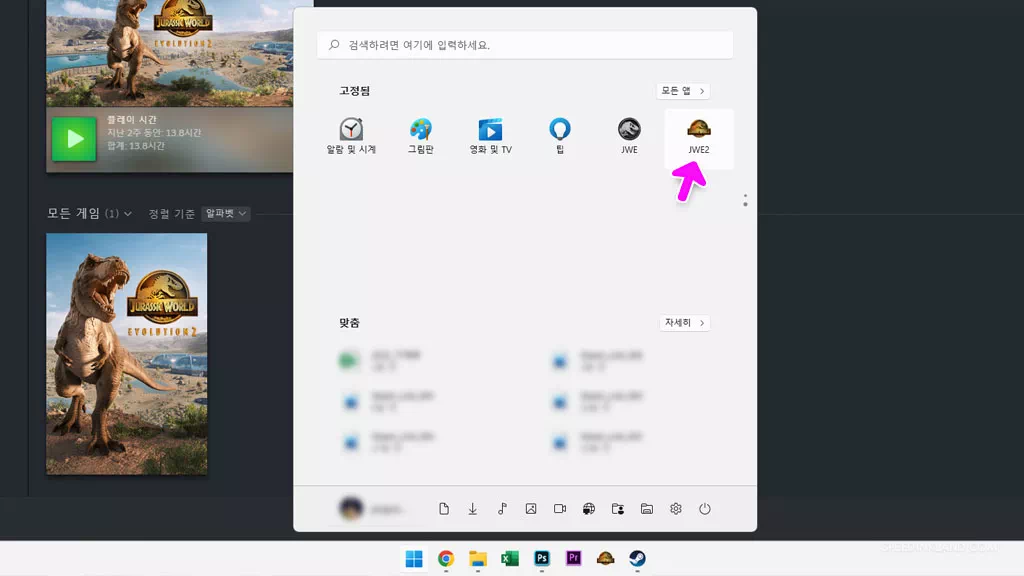
Task: Switch to Steam on the taskbar
Action: [637, 559]
